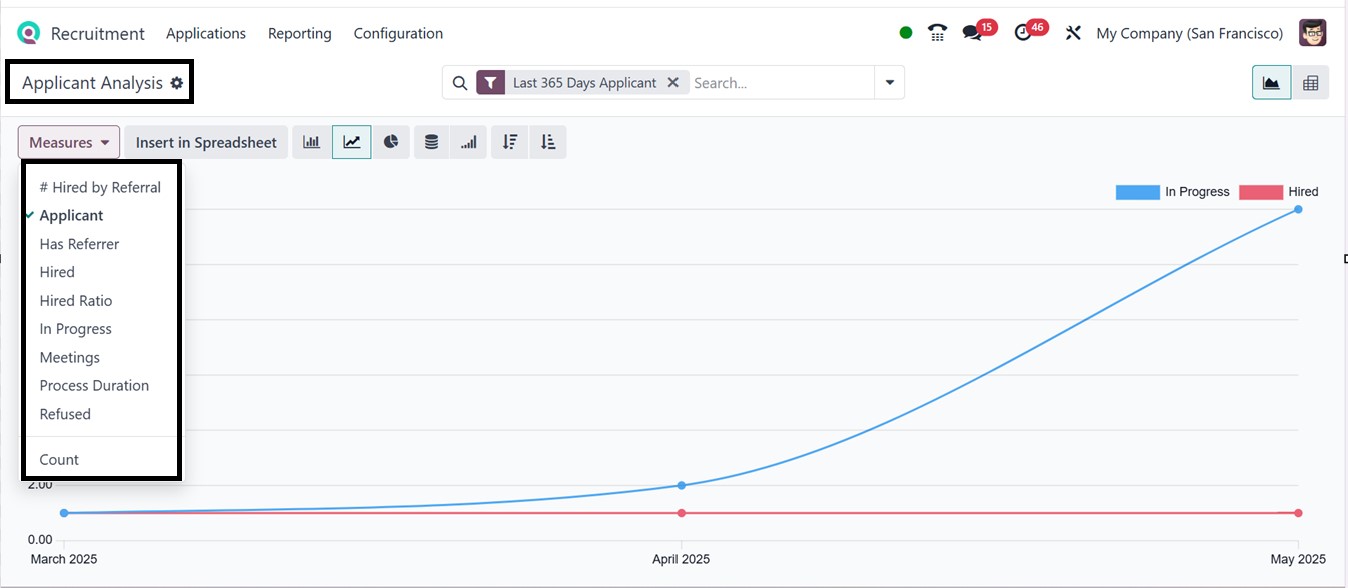Select the pie chart icon

click(391, 142)
